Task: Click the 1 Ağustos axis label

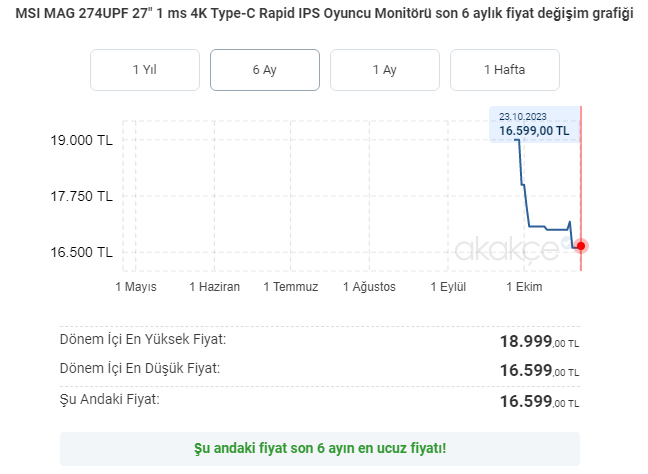Action: [x=369, y=287]
